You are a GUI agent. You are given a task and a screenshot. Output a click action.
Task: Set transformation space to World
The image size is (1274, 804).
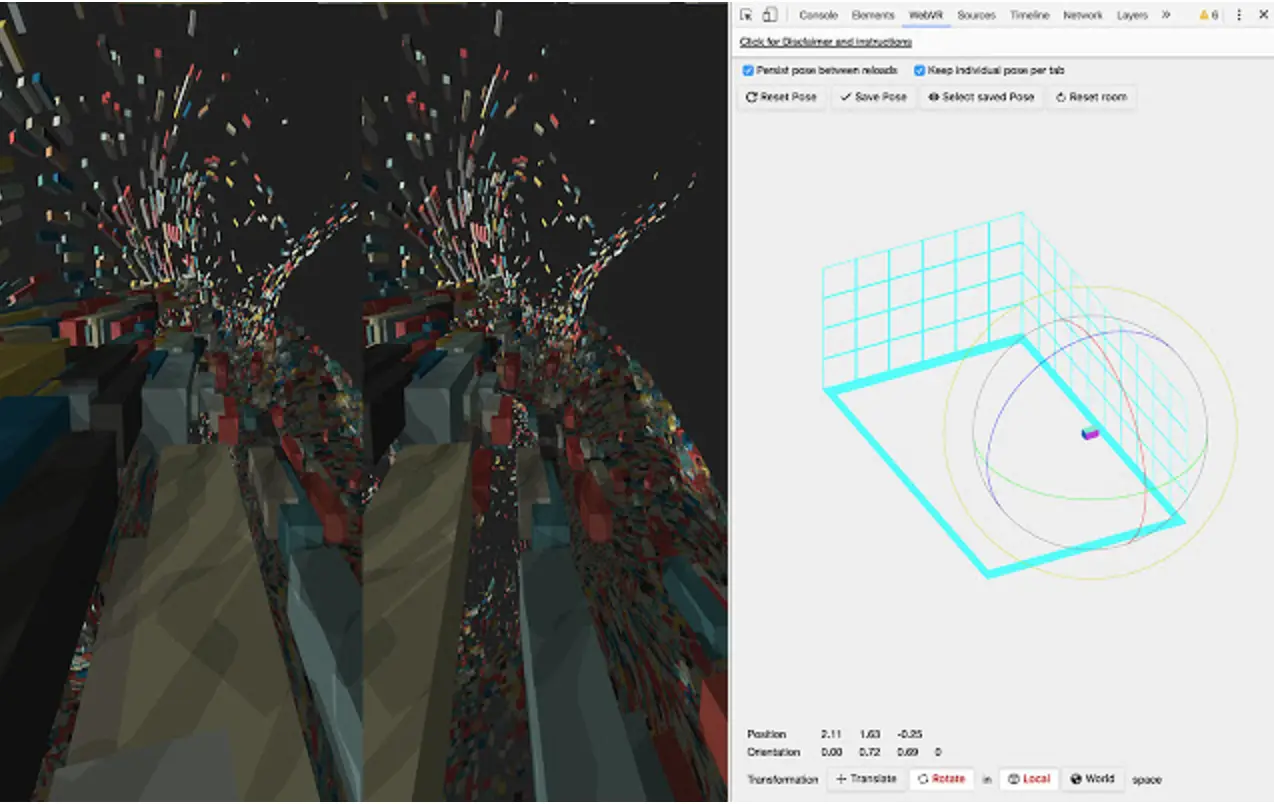point(1091,779)
